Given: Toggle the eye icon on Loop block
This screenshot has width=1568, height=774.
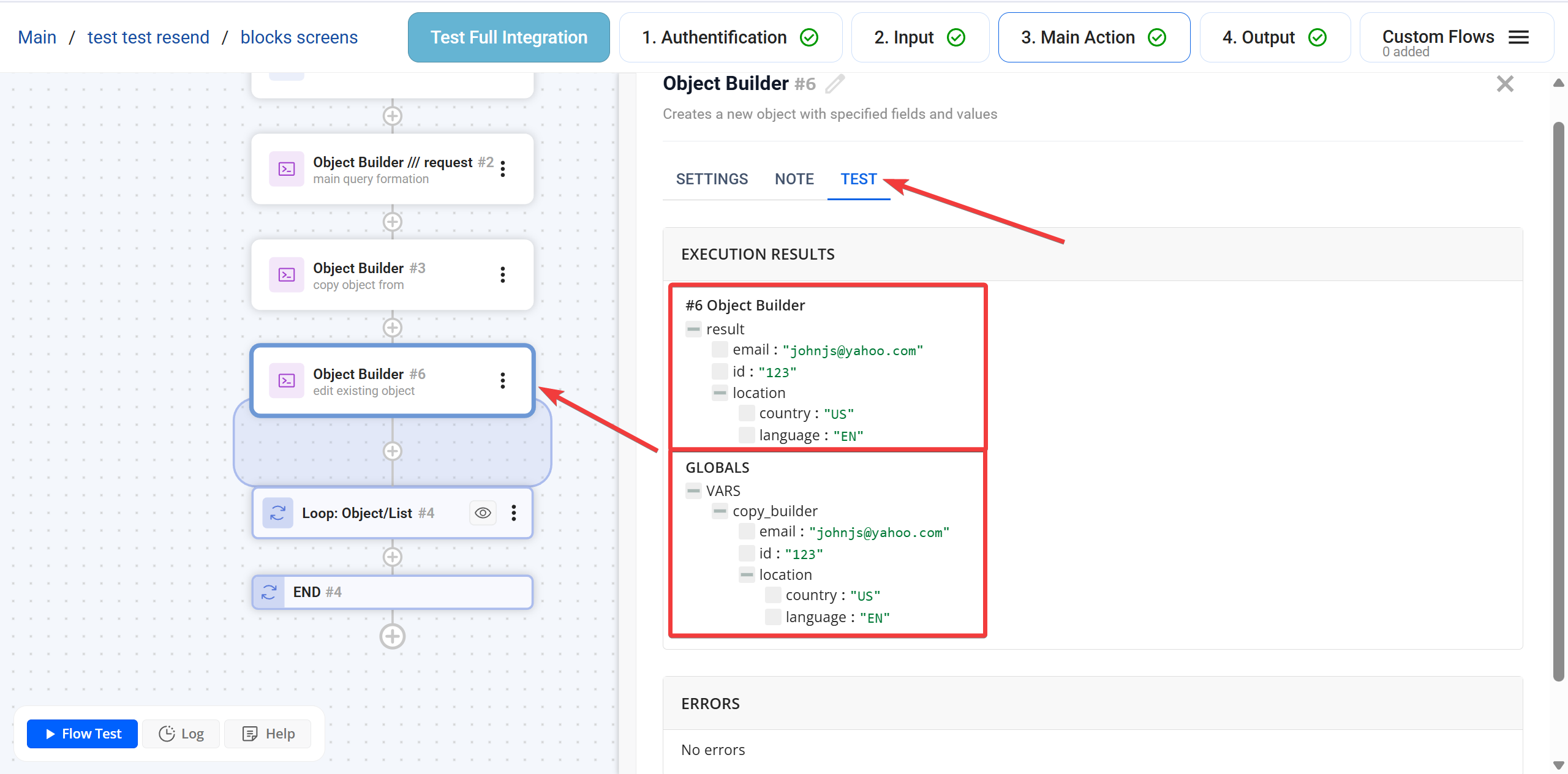Looking at the screenshot, I should [483, 513].
